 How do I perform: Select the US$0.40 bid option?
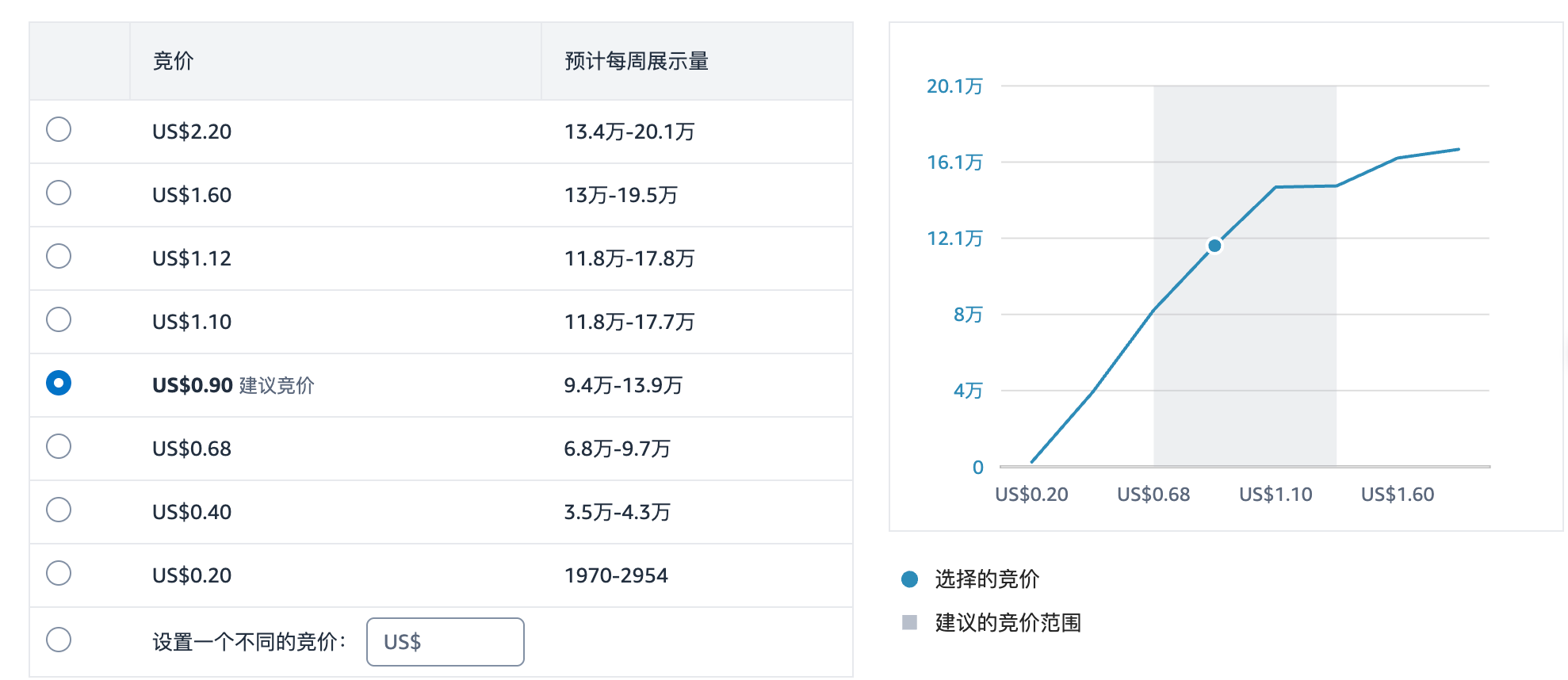coord(59,510)
